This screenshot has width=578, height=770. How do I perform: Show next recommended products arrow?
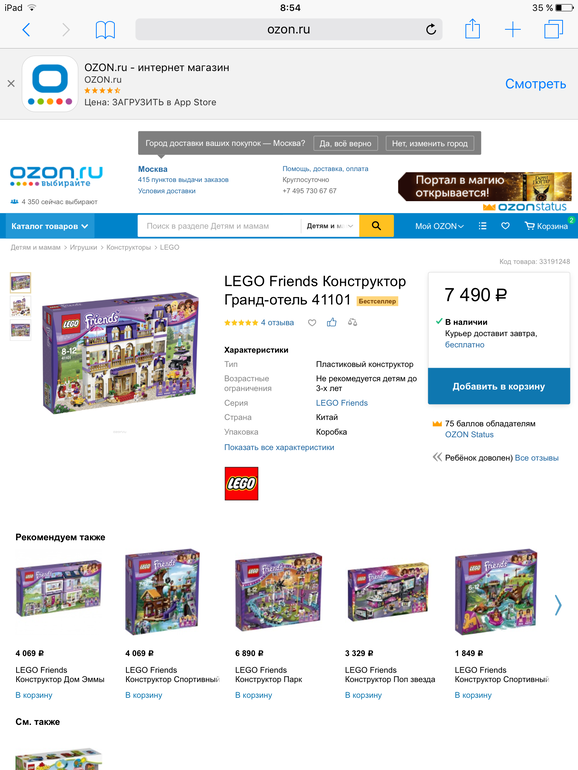(557, 605)
